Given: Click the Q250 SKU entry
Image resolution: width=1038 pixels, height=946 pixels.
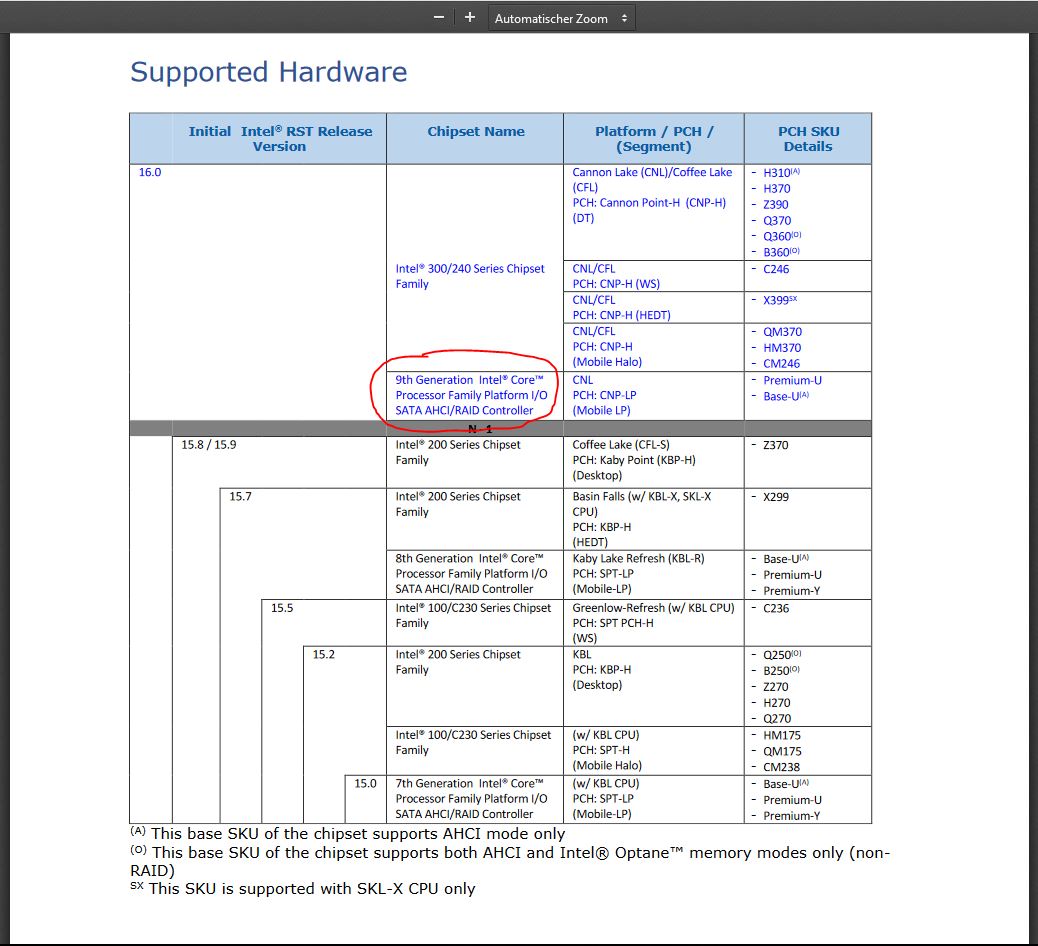Looking at the screenshot, I should [782, 655].
